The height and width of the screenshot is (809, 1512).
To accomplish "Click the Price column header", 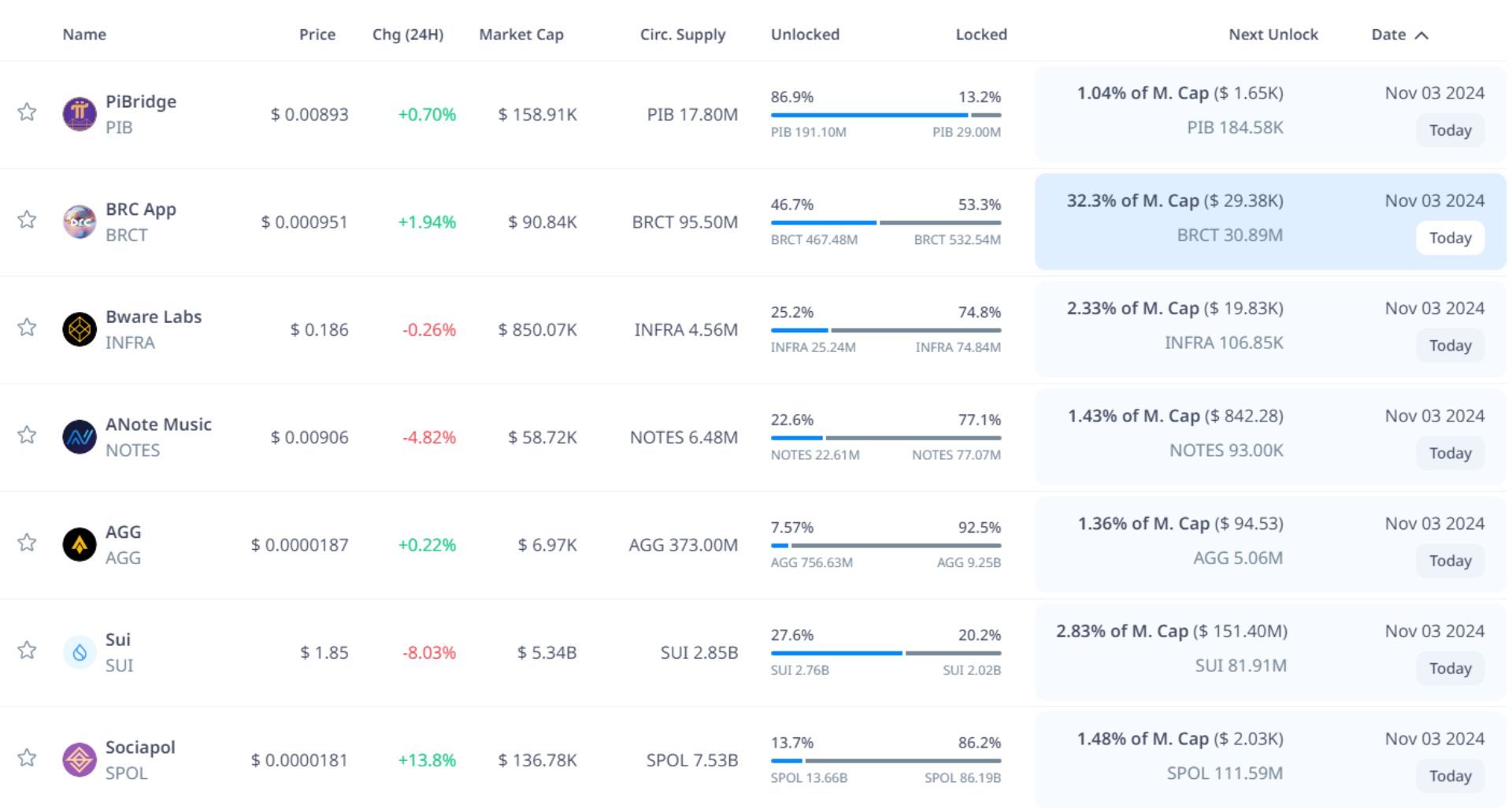I will coord(317,35).
